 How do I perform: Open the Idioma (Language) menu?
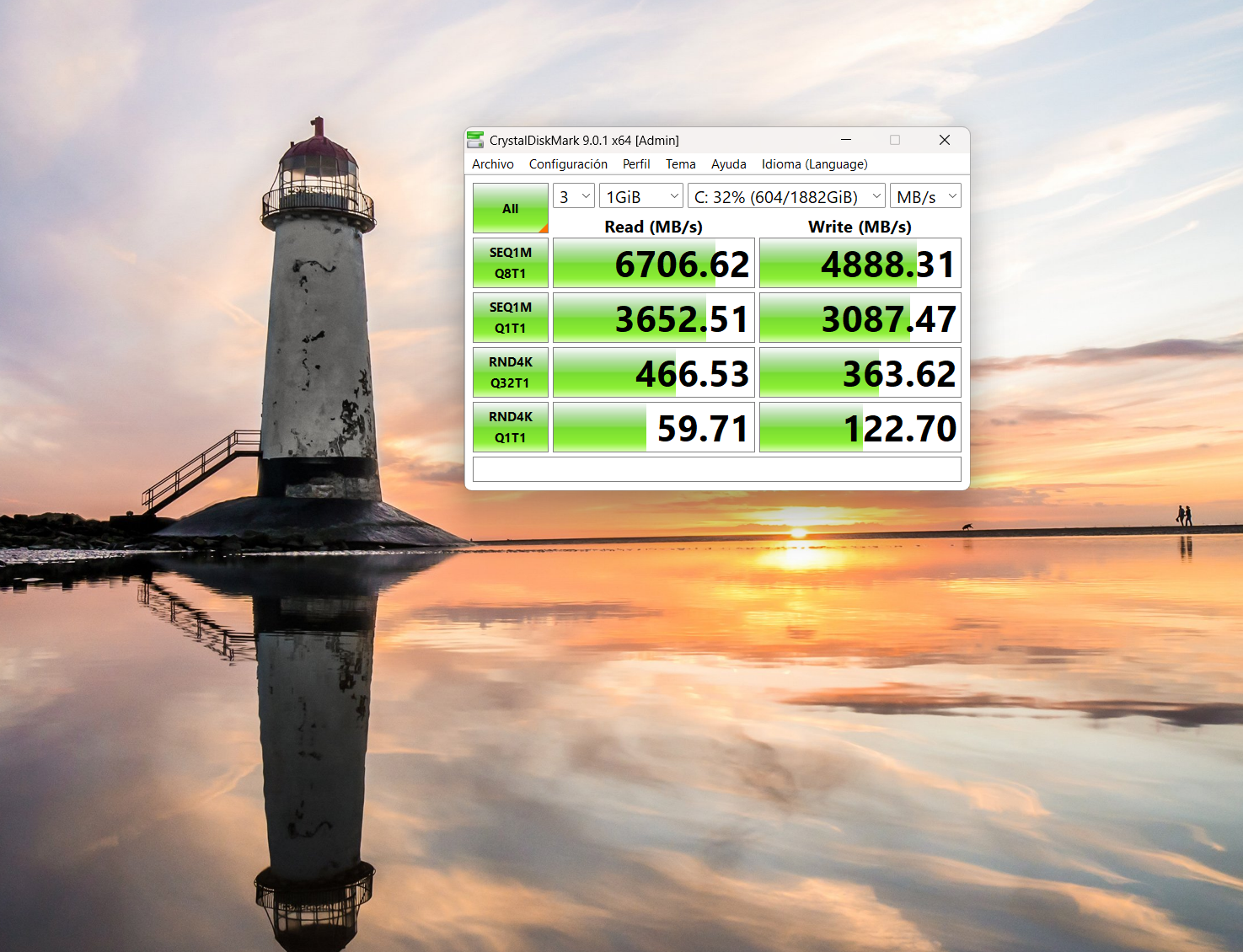pos(814,164)
